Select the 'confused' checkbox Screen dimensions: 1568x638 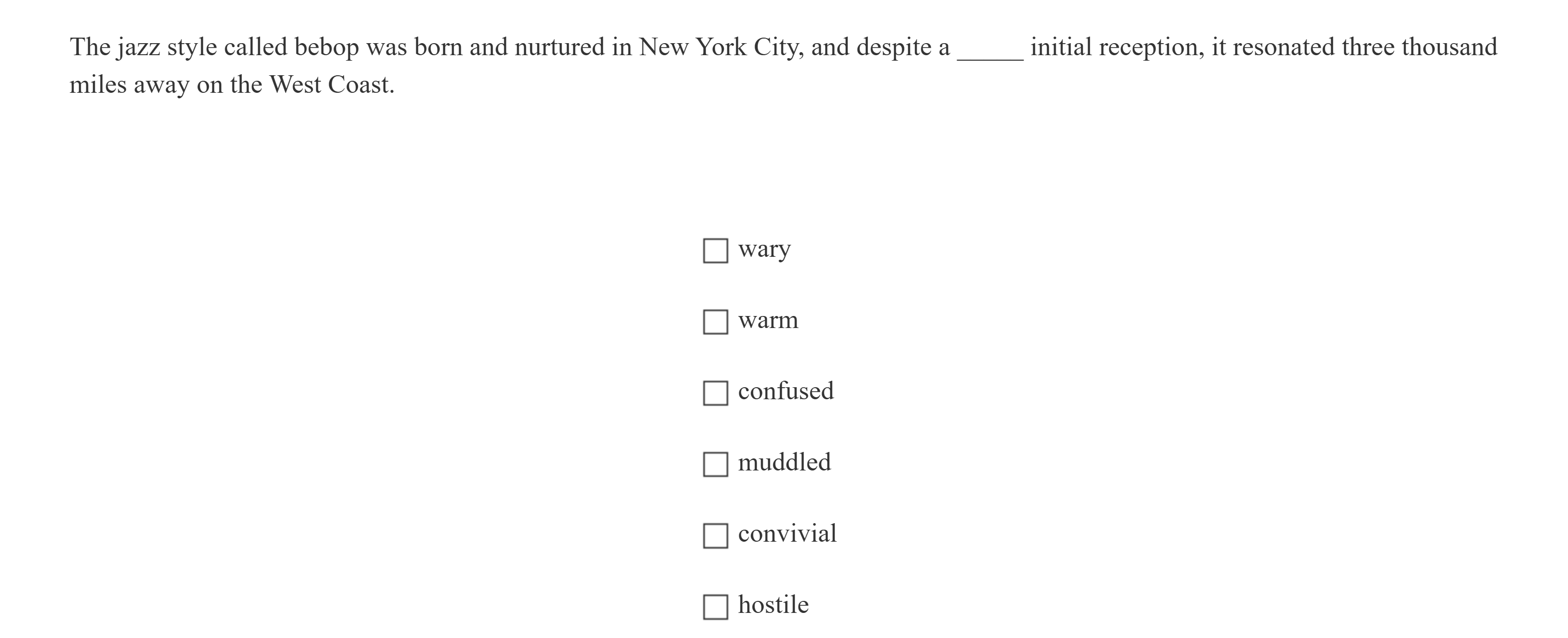[715, 393]
